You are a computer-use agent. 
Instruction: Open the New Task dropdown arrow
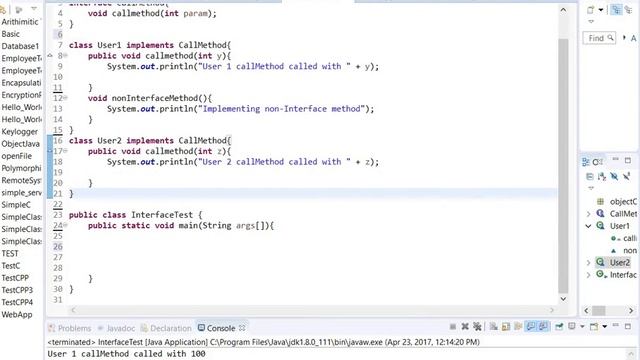pyautogui.click(x=601, y=10)
